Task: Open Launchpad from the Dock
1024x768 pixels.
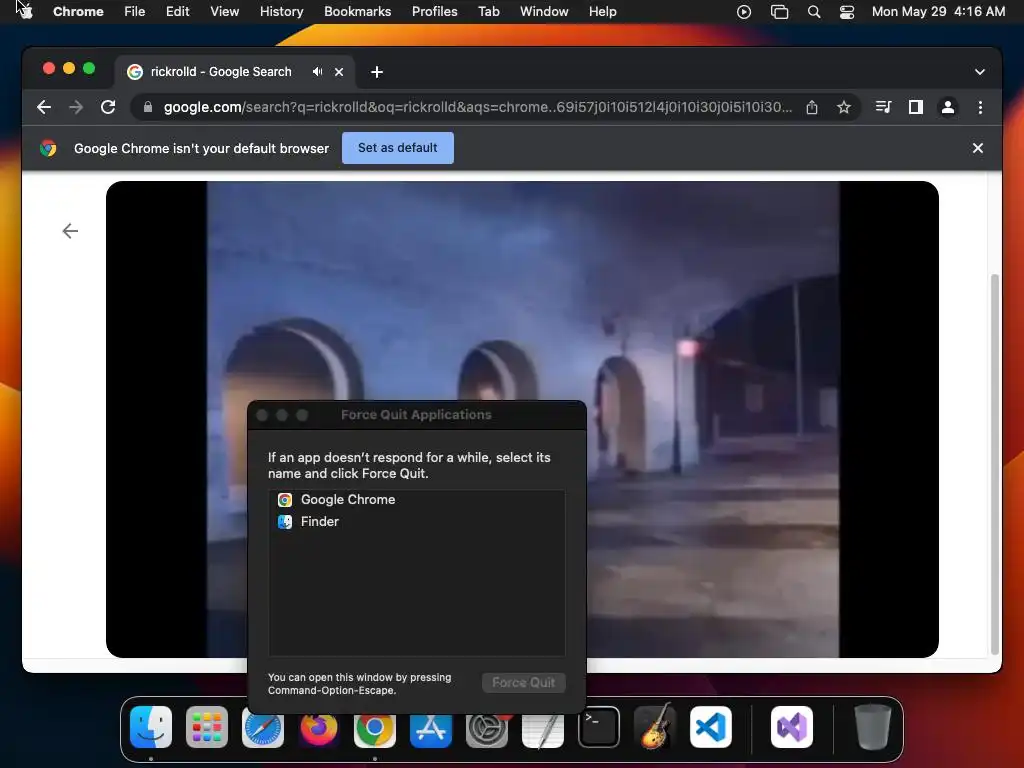Action: (207, 727)
